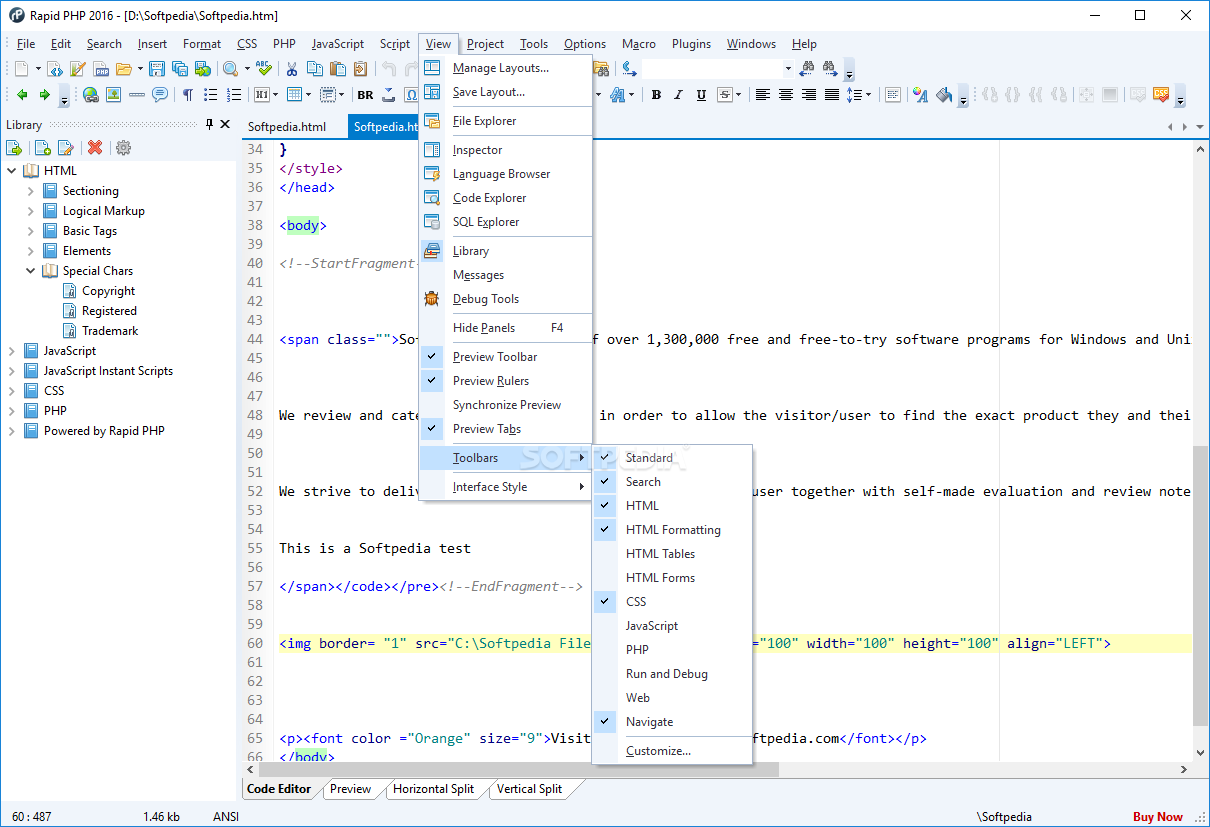Uncheck the Search toolbar option

[672, 482]
